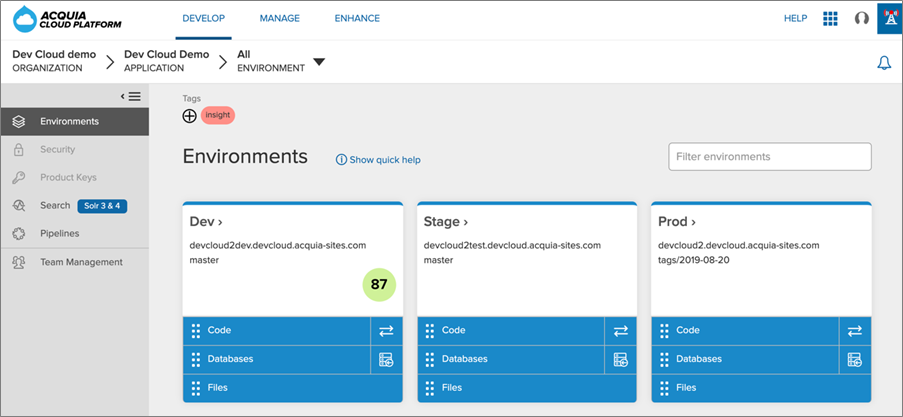The image size is (903, 417).
Task: Click Dev environment code deploy arrows icon
Action: click(x=386, y=330)
